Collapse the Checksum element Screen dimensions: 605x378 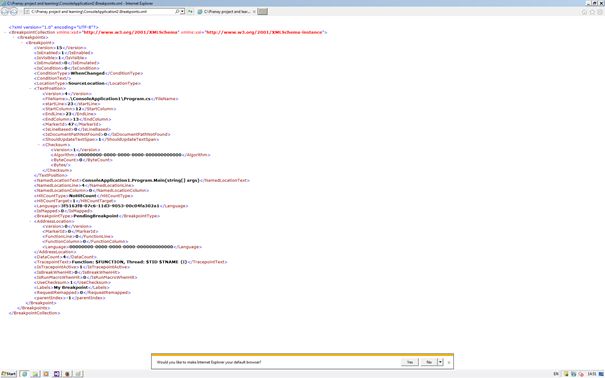point(39,145)
